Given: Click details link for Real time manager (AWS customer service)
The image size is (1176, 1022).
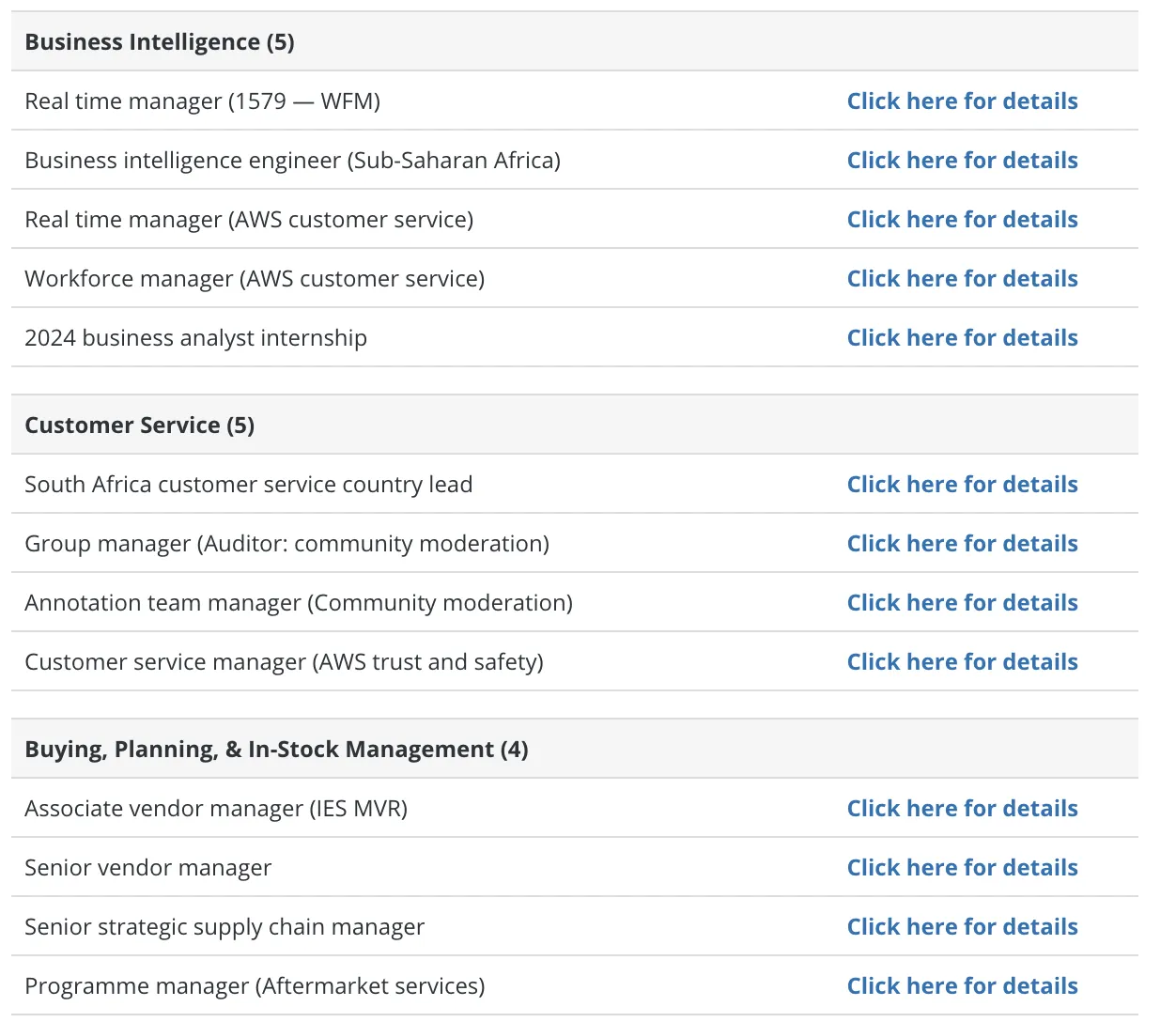Looking at the screenshot, I should 962,220.
